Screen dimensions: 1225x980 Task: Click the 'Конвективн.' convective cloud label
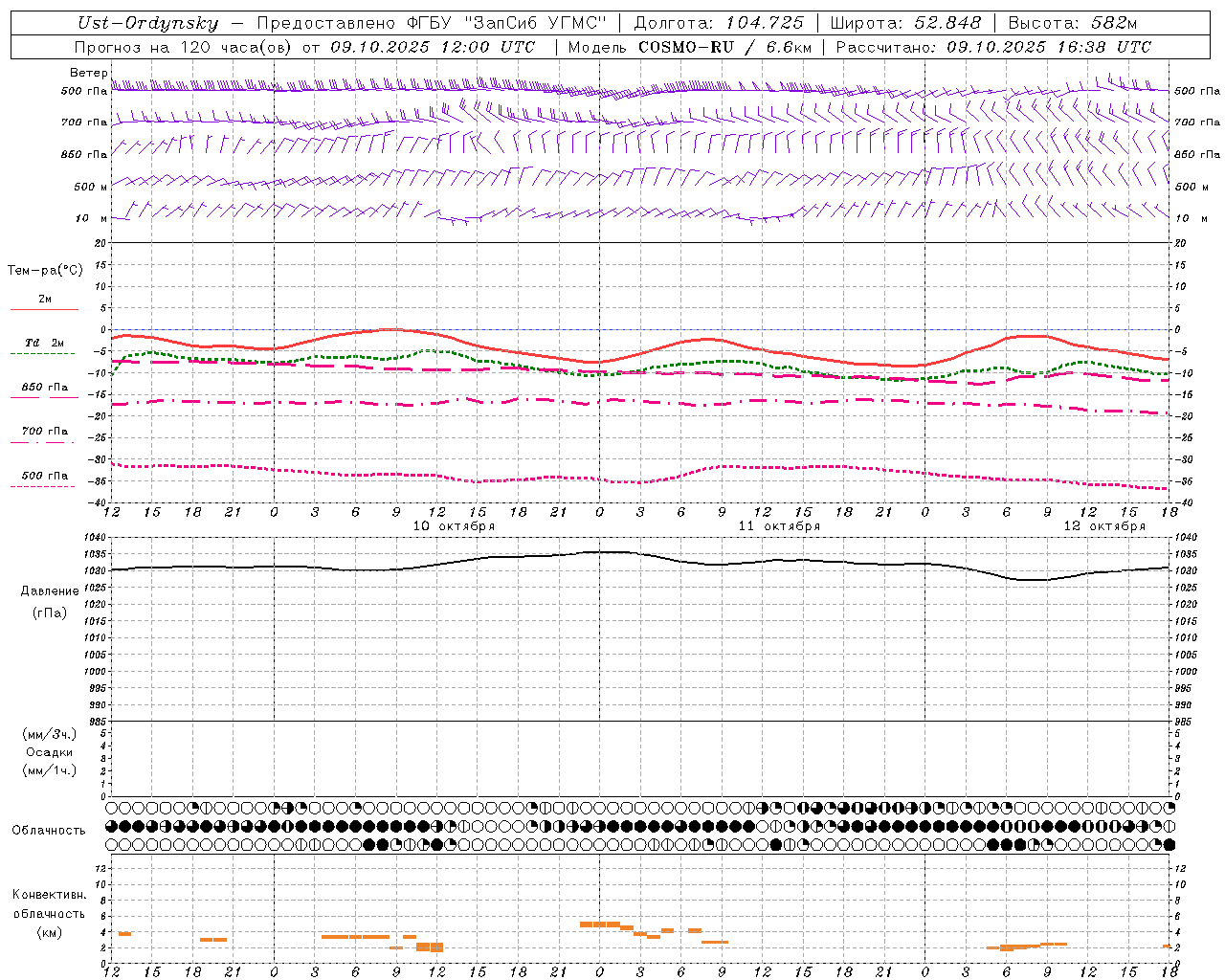[x=50, y=895]
